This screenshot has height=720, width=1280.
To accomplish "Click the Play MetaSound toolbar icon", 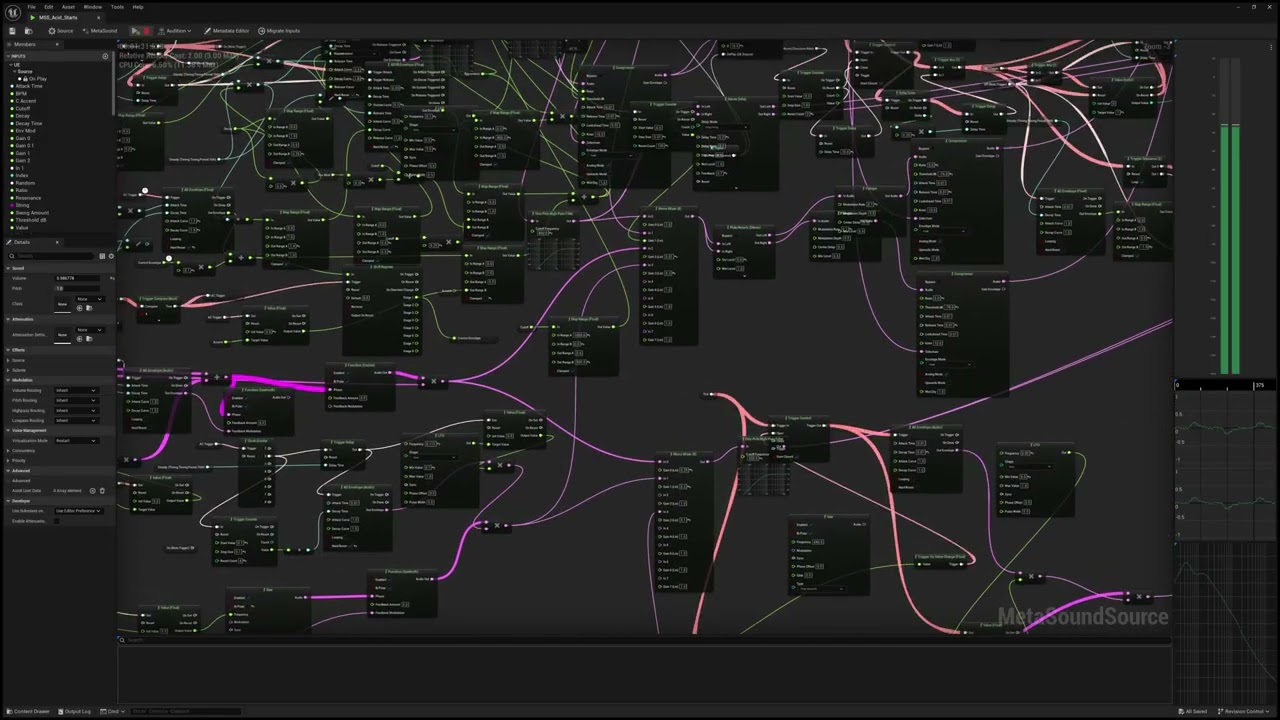I will [x=135, y=31].
